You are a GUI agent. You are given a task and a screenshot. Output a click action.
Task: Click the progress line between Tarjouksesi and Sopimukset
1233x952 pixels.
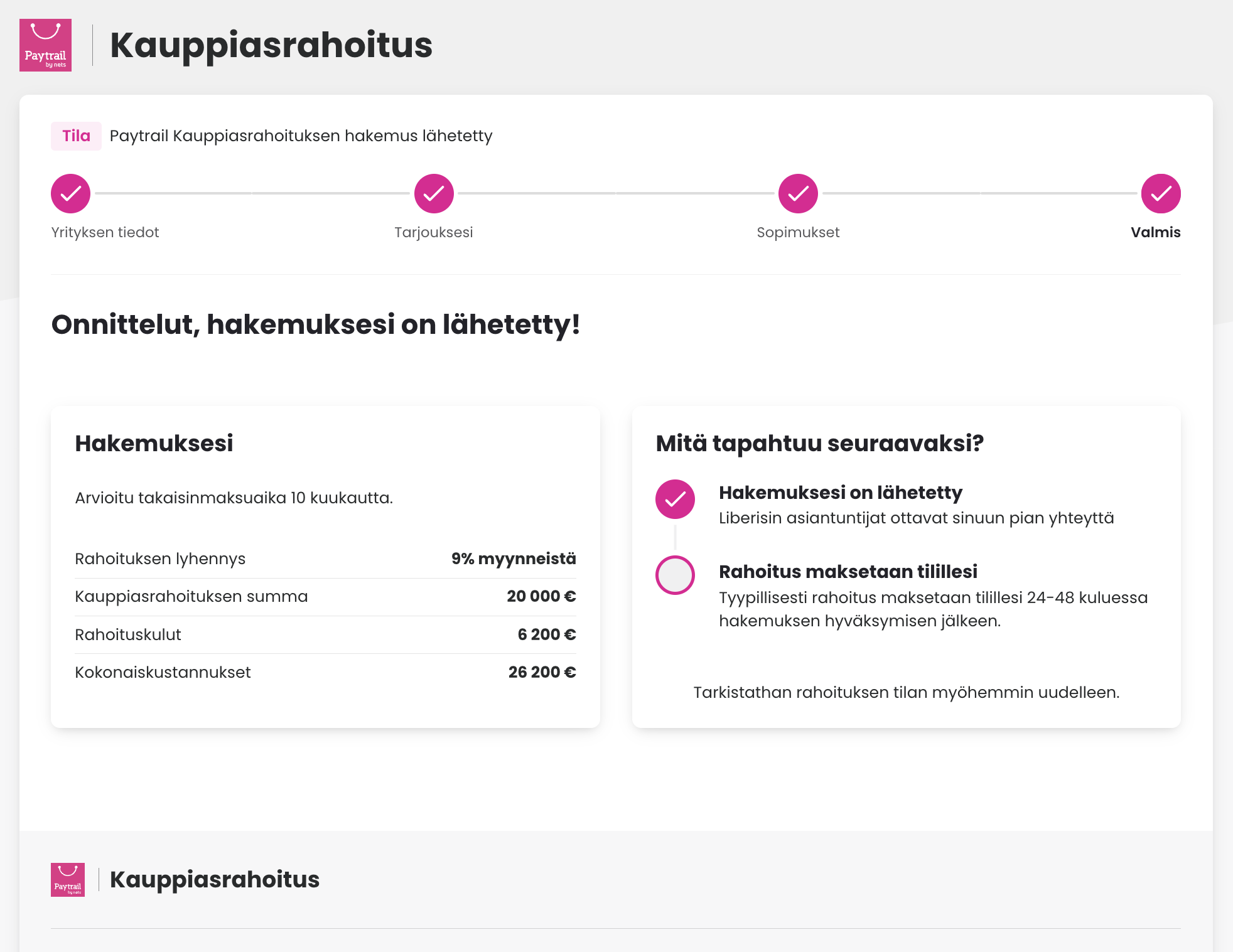pyautogui.click(x=616, y=193)
